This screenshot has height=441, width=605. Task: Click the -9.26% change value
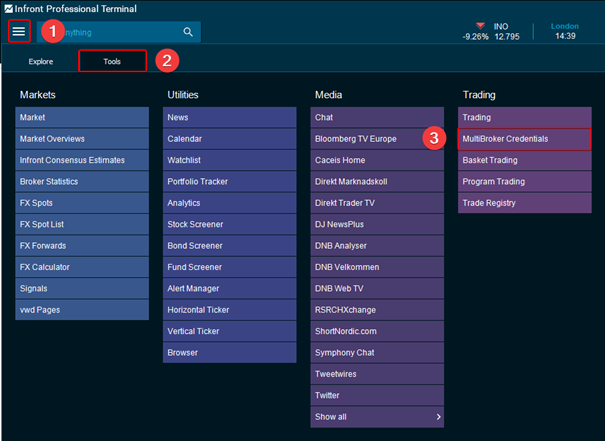[x=475, y=37]
